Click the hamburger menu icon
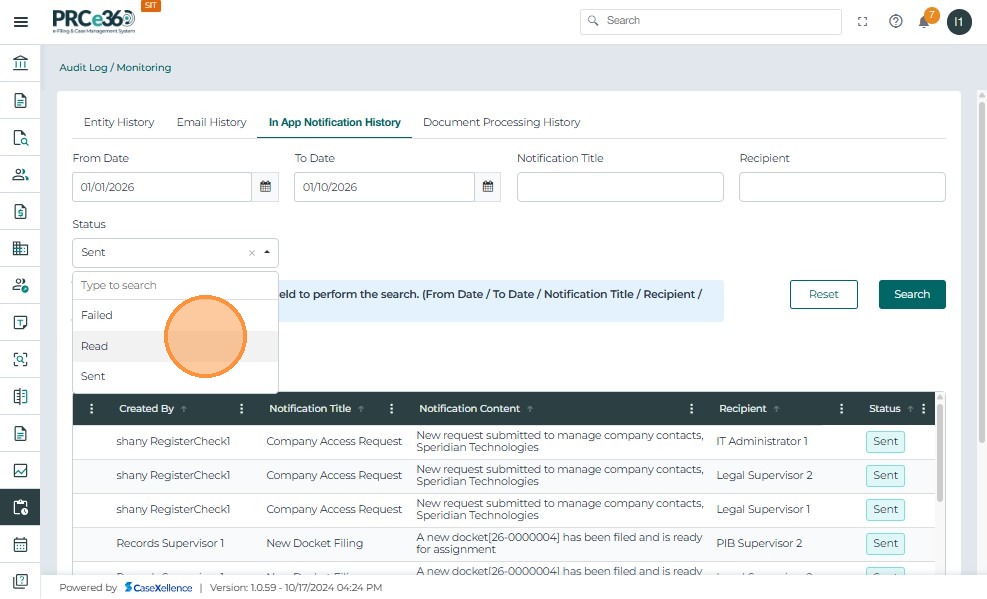Screen dimensions: 987x599 click(x=20, y=22)
